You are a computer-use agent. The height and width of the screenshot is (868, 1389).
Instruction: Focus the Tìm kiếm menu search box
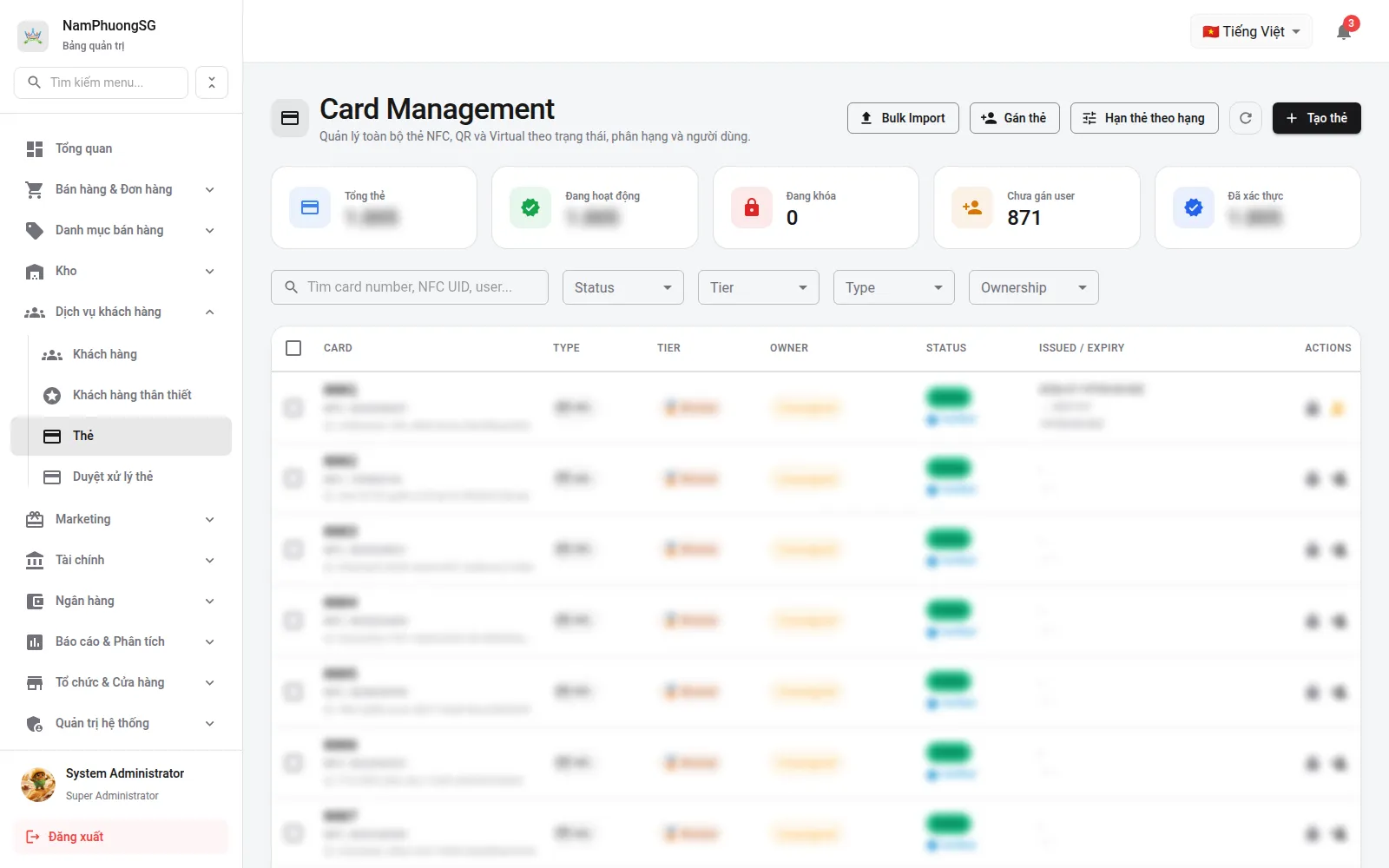(x=101, y=82)
